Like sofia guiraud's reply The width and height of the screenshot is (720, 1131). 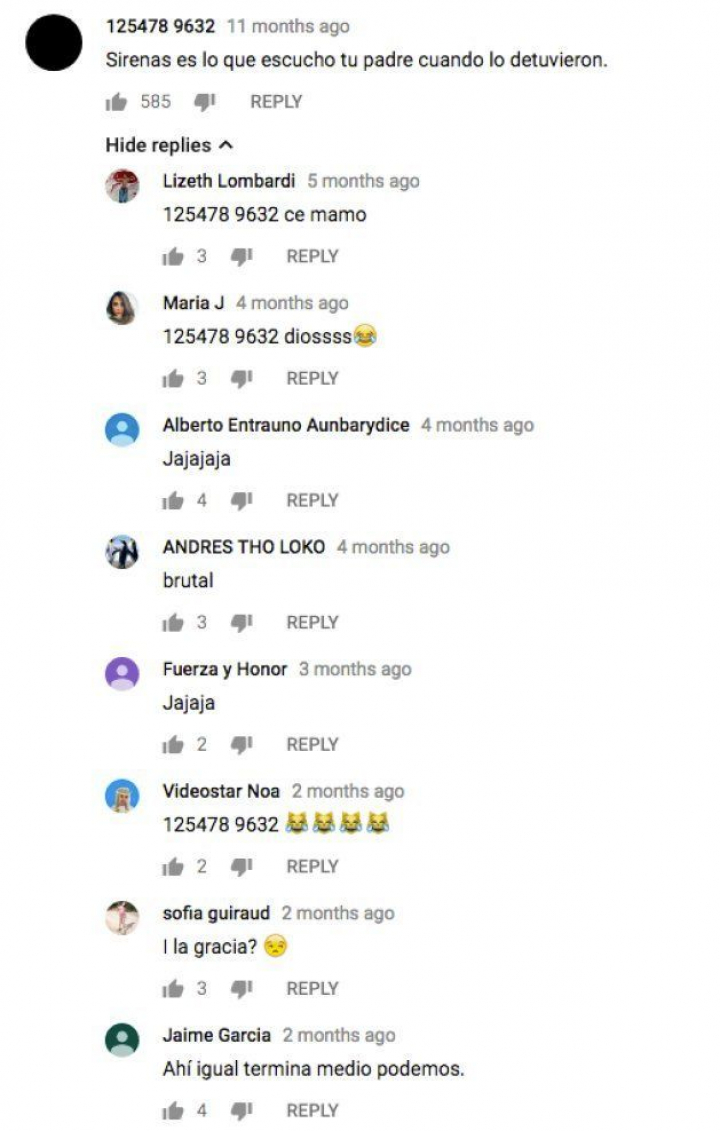(173, 988)
